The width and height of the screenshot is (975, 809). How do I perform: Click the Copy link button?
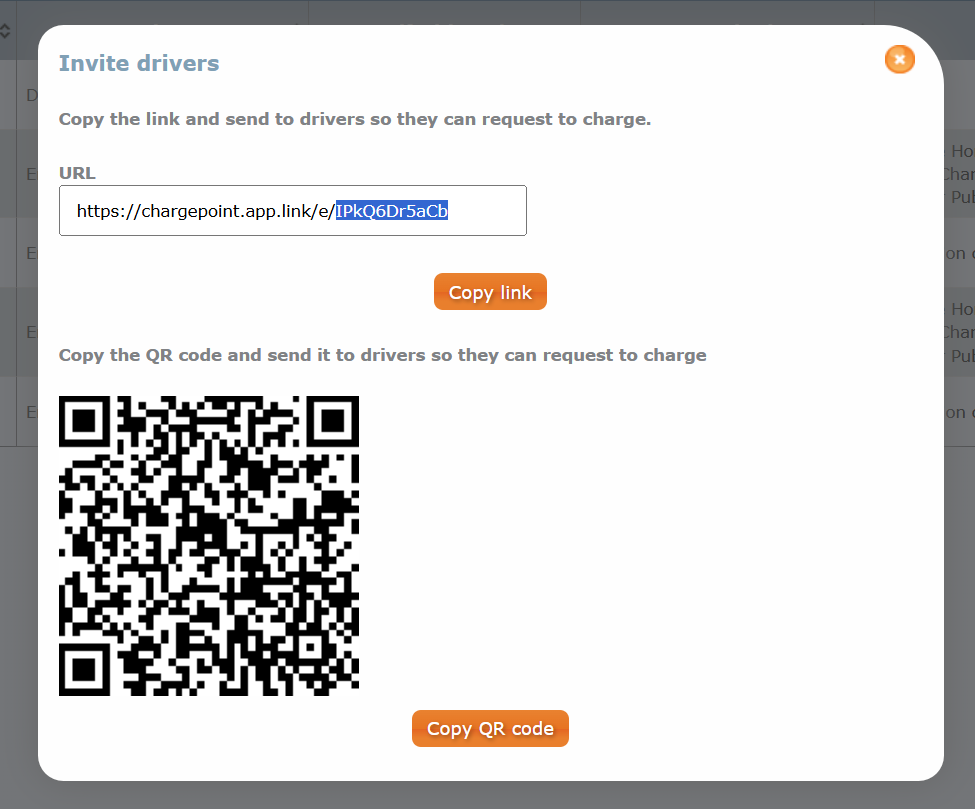pos(490,292)
